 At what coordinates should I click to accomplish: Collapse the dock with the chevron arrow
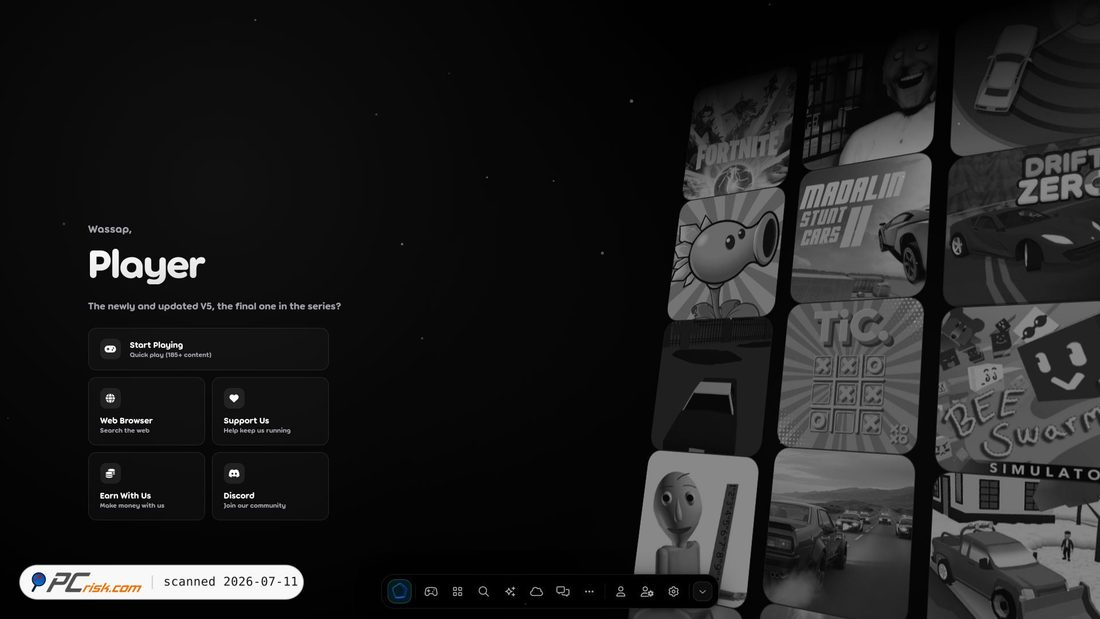[702, 592]
